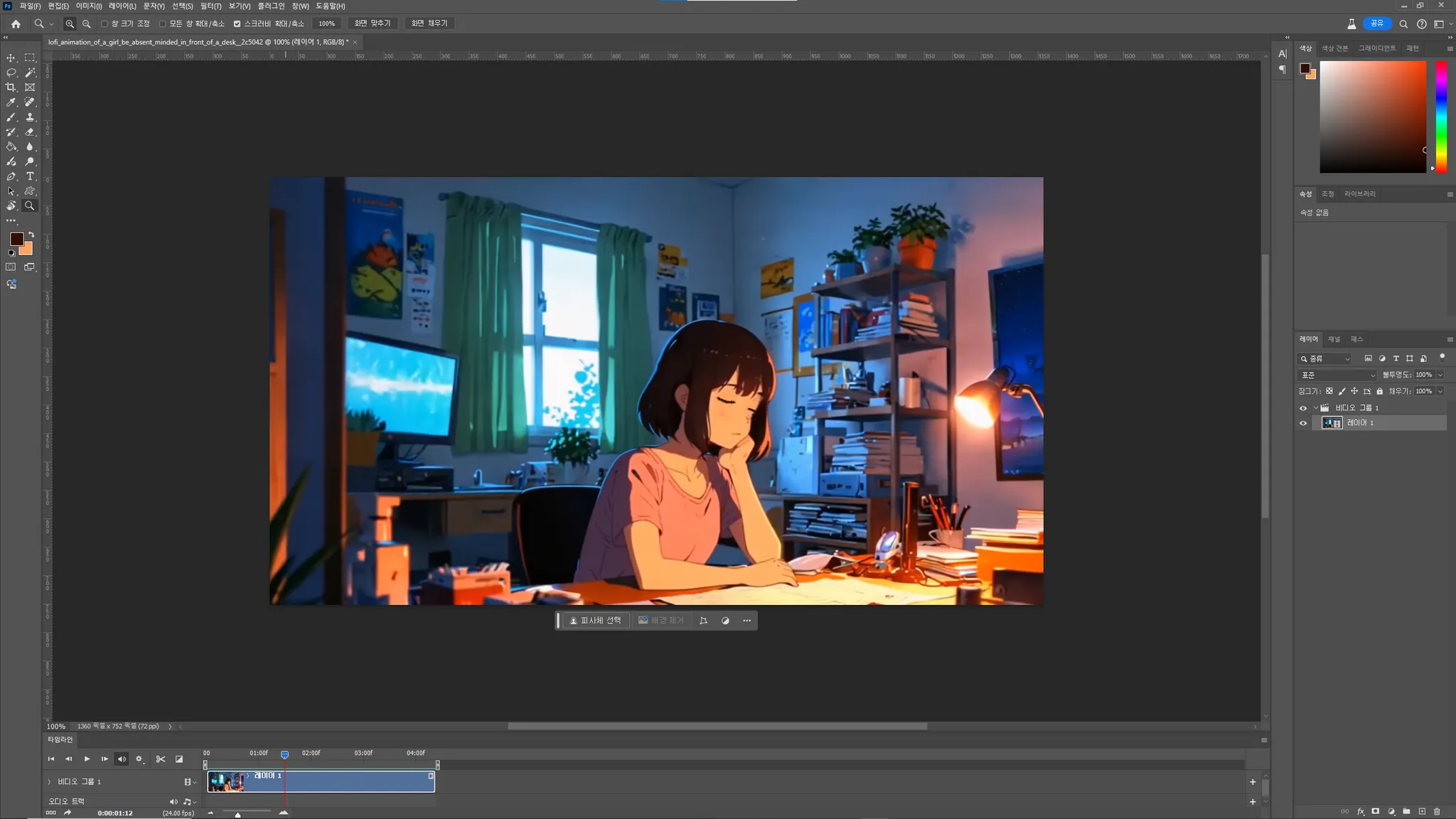Image resolution: width=1456 pixels, height=819 pixels.
Task: Select the Crop tool
Action: point(11,87)
